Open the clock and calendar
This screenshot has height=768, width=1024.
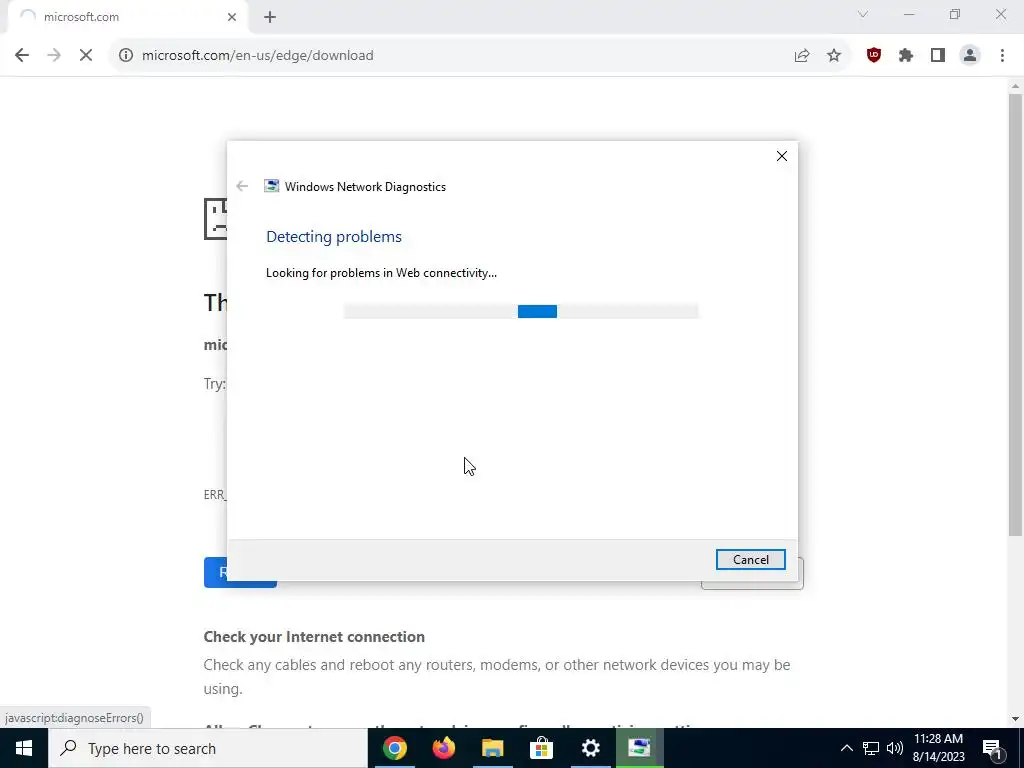[938, 748]
